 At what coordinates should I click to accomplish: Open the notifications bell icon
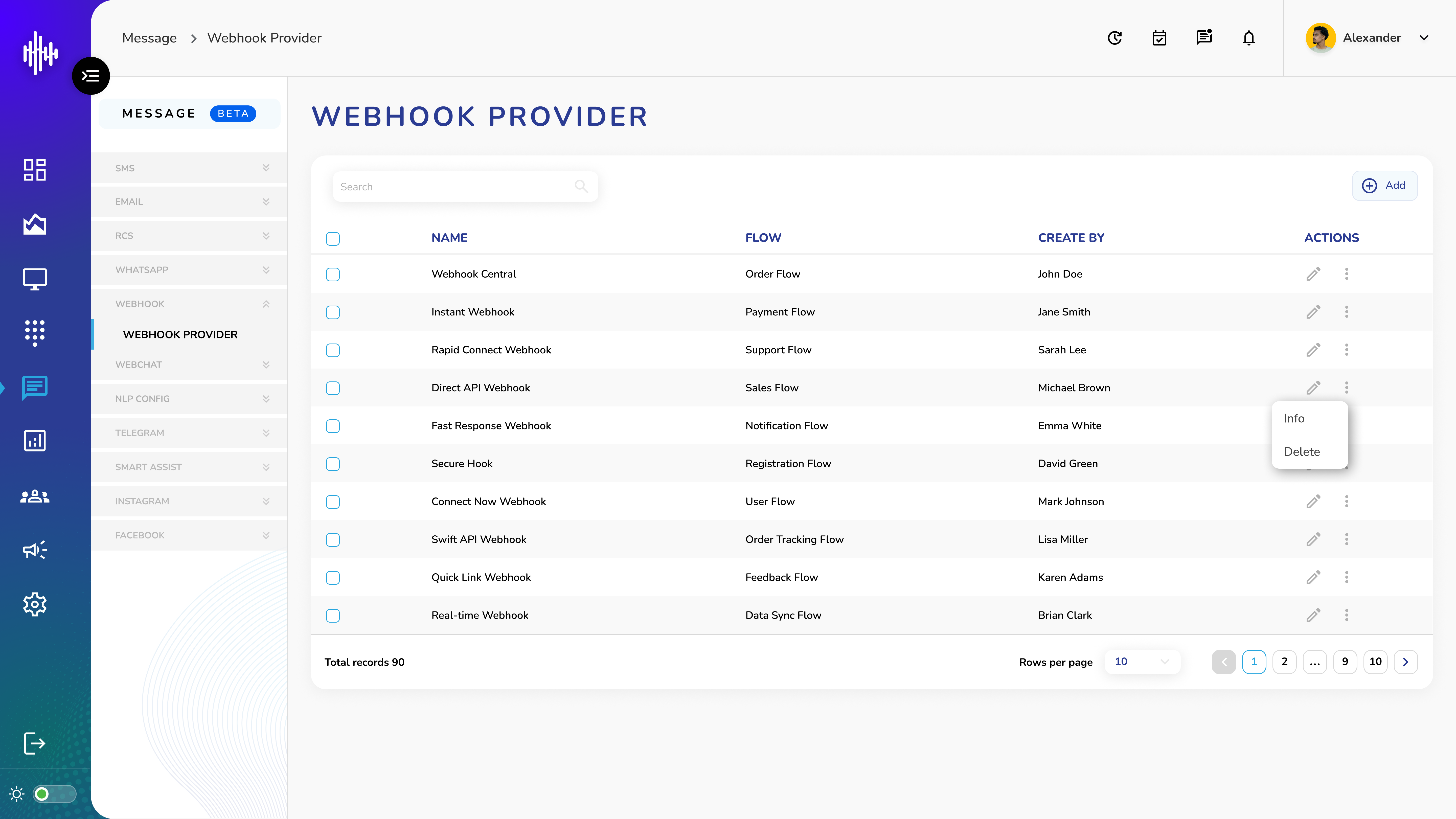pos(1249,38)
